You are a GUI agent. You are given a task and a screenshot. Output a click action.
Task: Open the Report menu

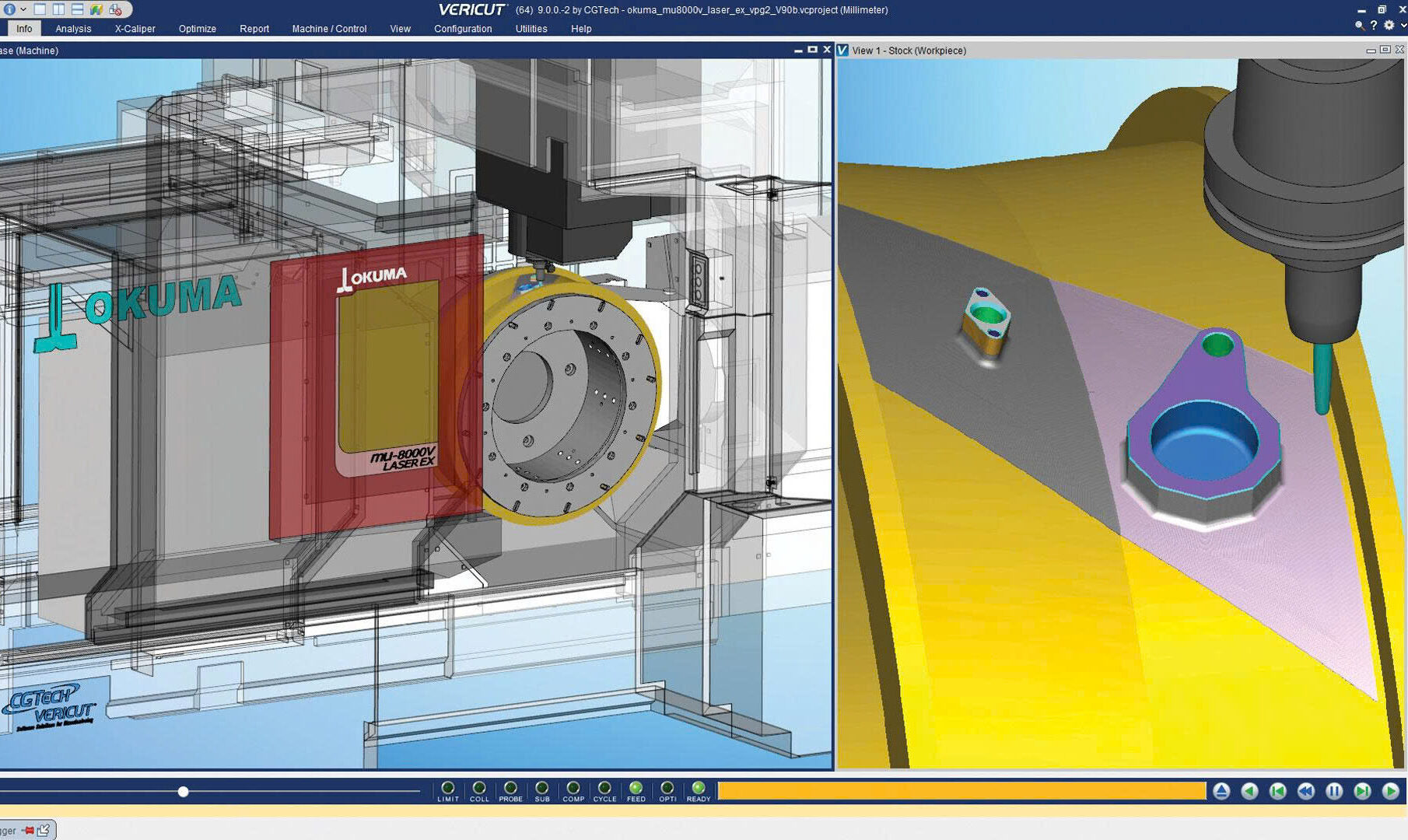pyautogui.click(x=254, y=29)
